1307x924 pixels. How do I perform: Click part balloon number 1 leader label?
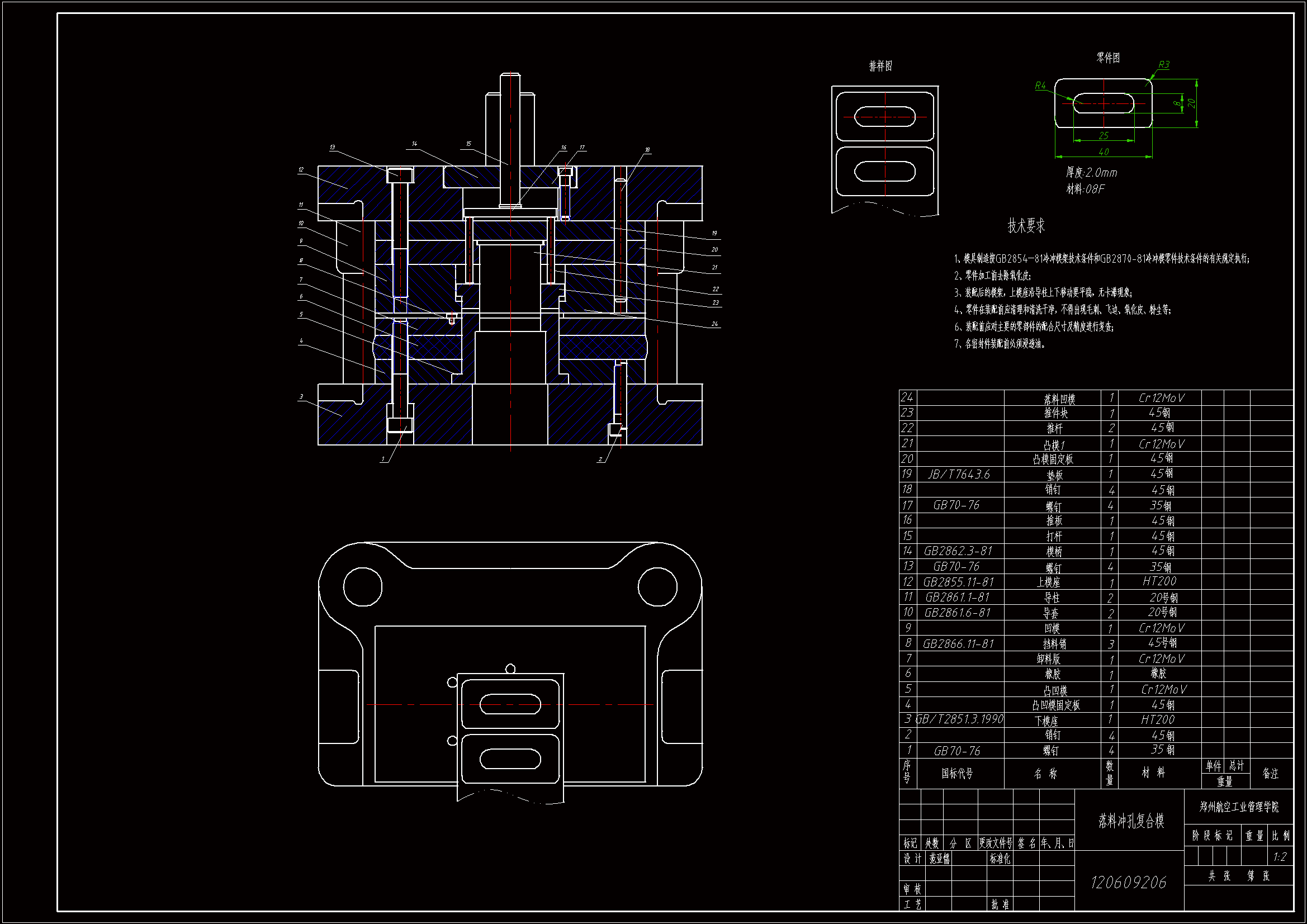pos(383,459)
